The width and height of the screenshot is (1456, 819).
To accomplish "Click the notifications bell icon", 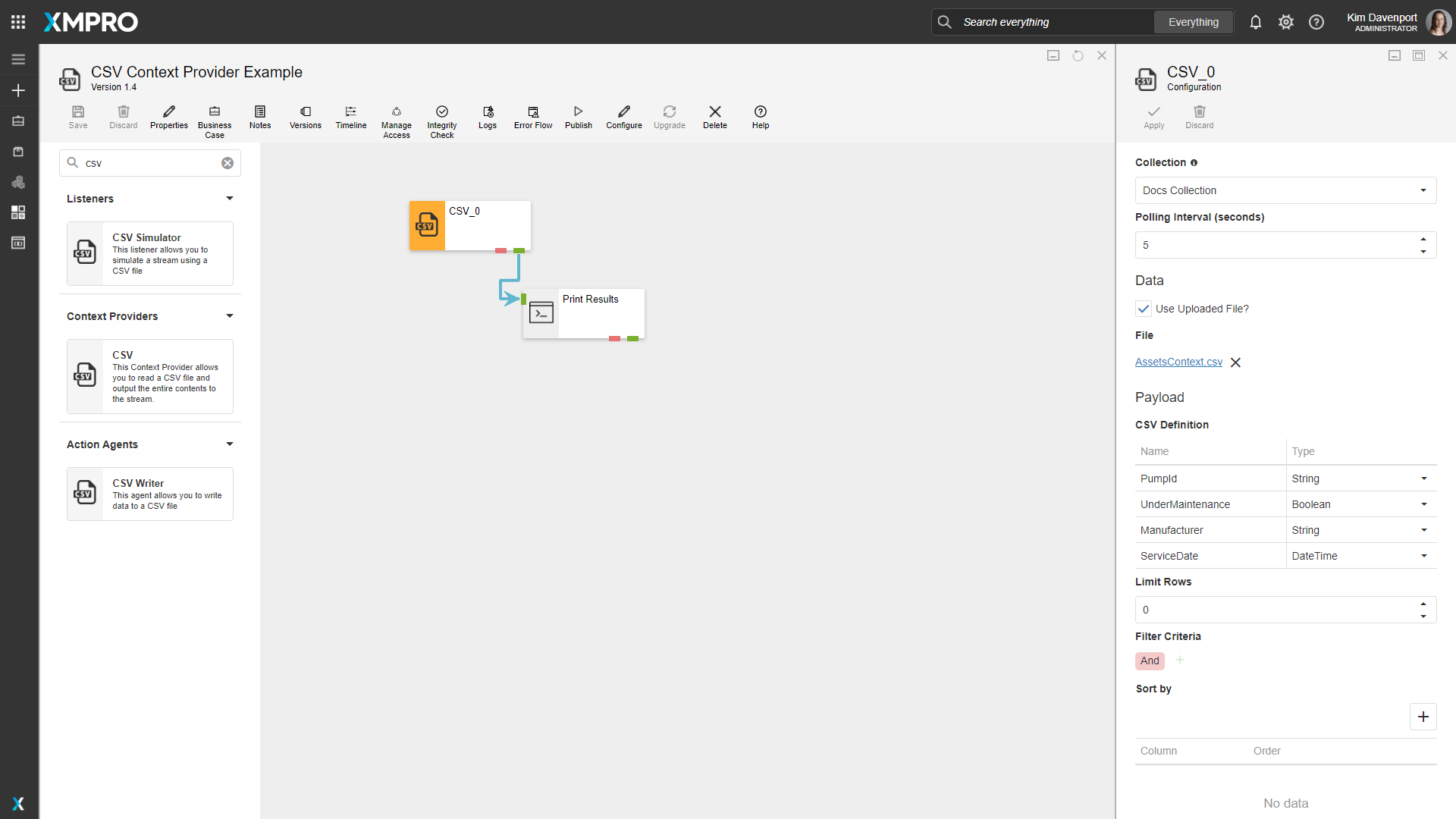I will (x=1256, y=22).
